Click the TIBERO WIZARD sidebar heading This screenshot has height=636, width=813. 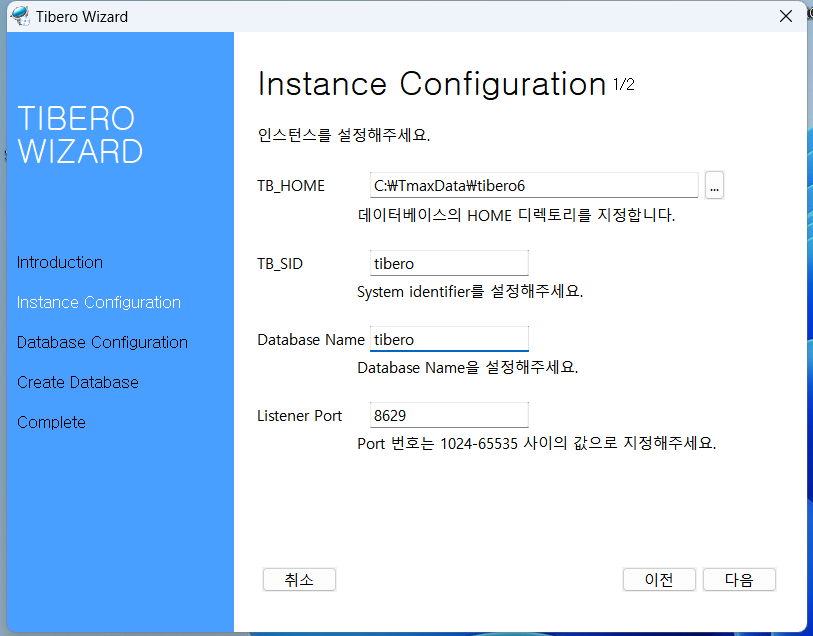tap(80, 134)
